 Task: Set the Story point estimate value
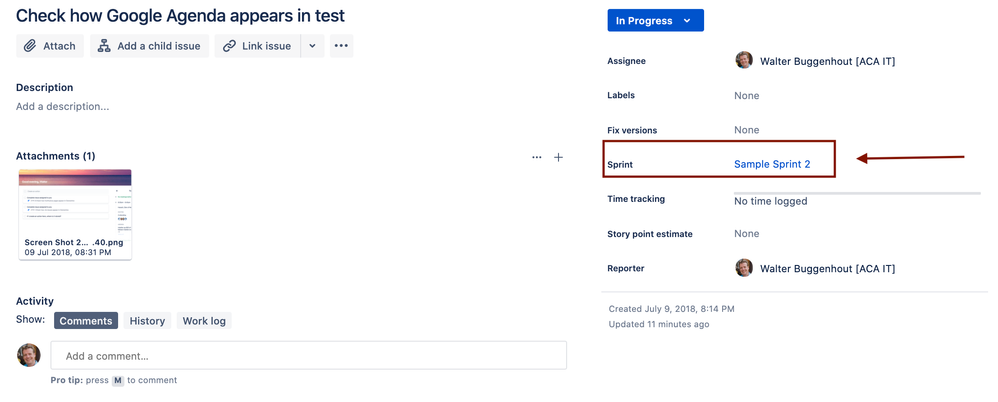coord(747,233)
